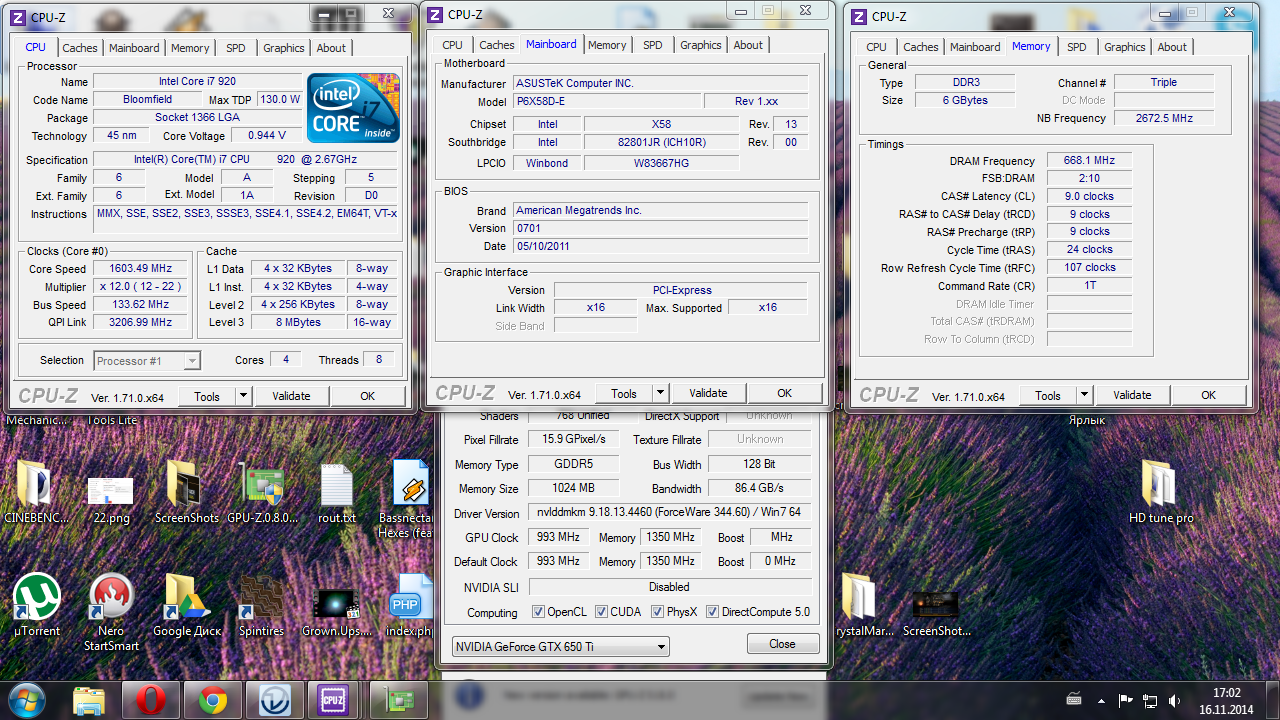Switch to the Caches tab in the leftmost CPU-Z window
Screen dimensions: 1280x720
(x=80, y=48)
